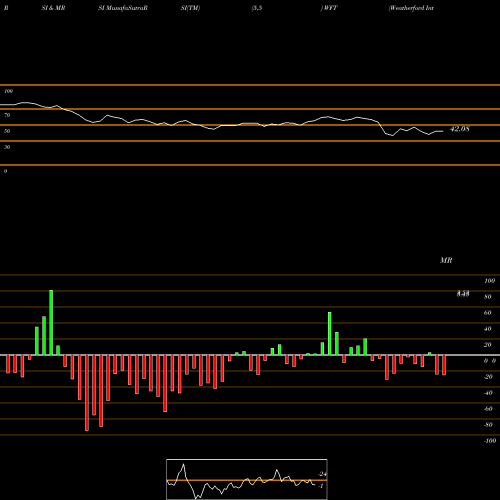
Task: Open the mini overview chart thumbnail
Action: click(247, 479)
